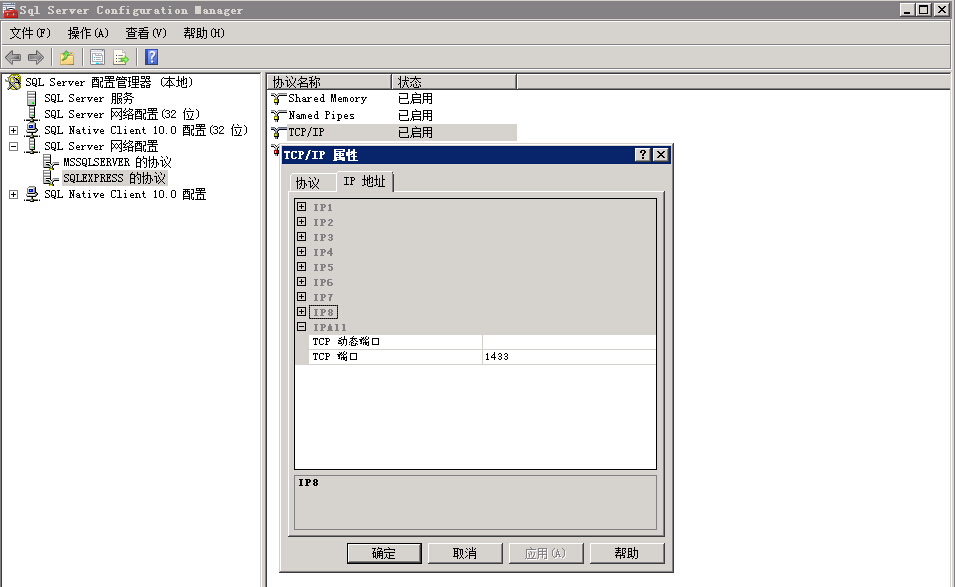Click the TCP 端口 property name
The height and width of the screenshot is (587, 955).
pos(395,357)
